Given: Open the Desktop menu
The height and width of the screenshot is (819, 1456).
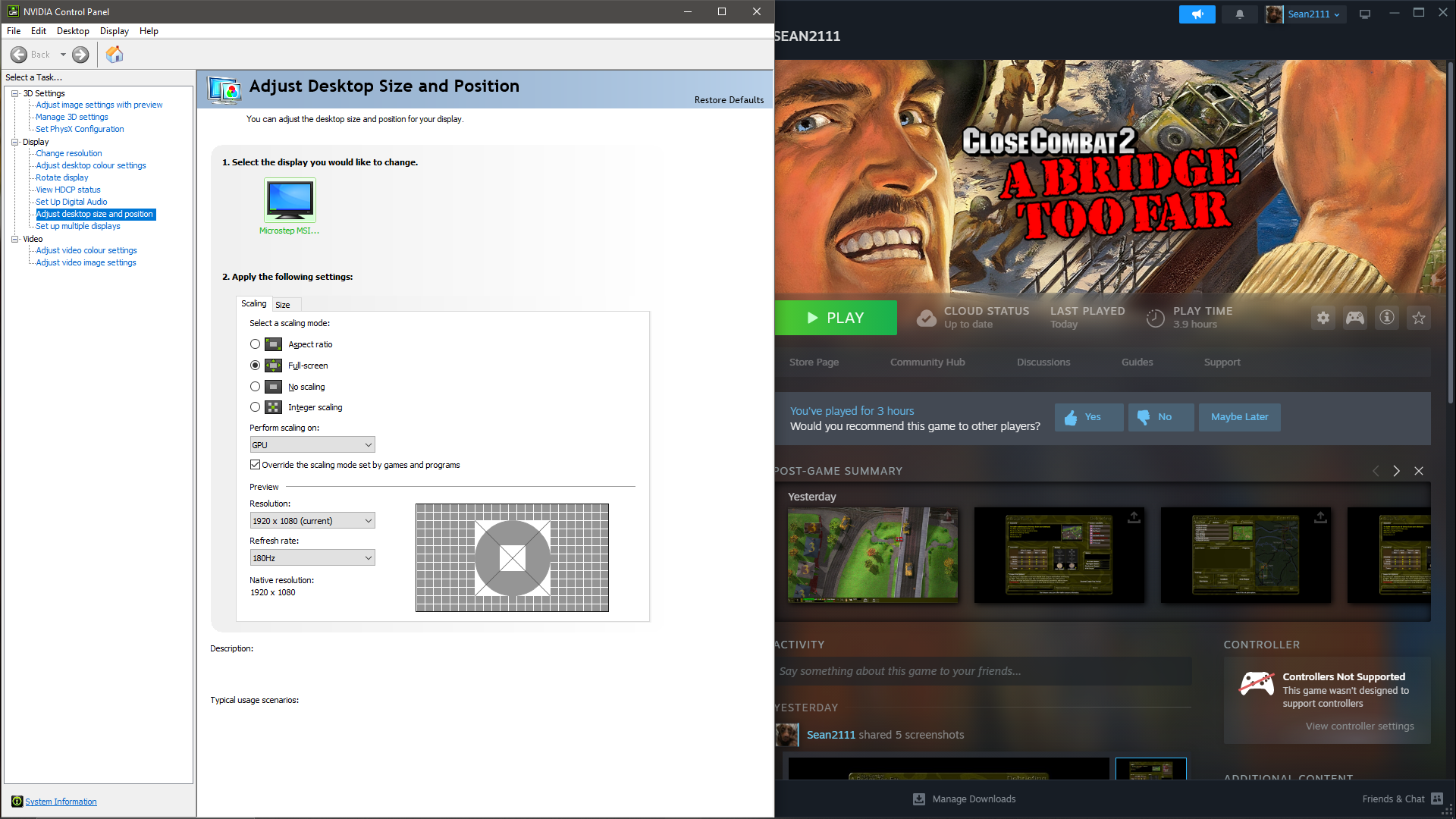Looking at the screenshot, I should (x=73, y=31).
